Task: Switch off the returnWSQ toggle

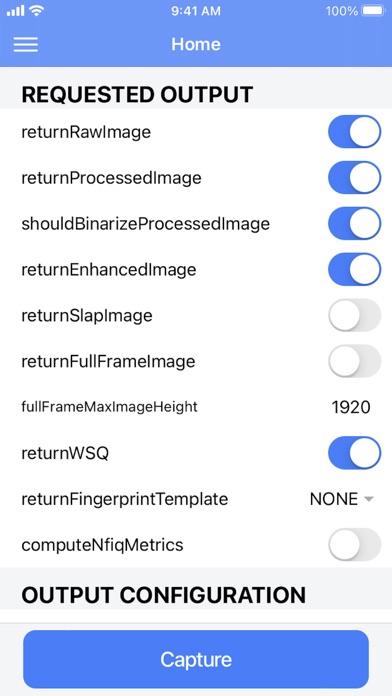Action: (x=354, y=453)
